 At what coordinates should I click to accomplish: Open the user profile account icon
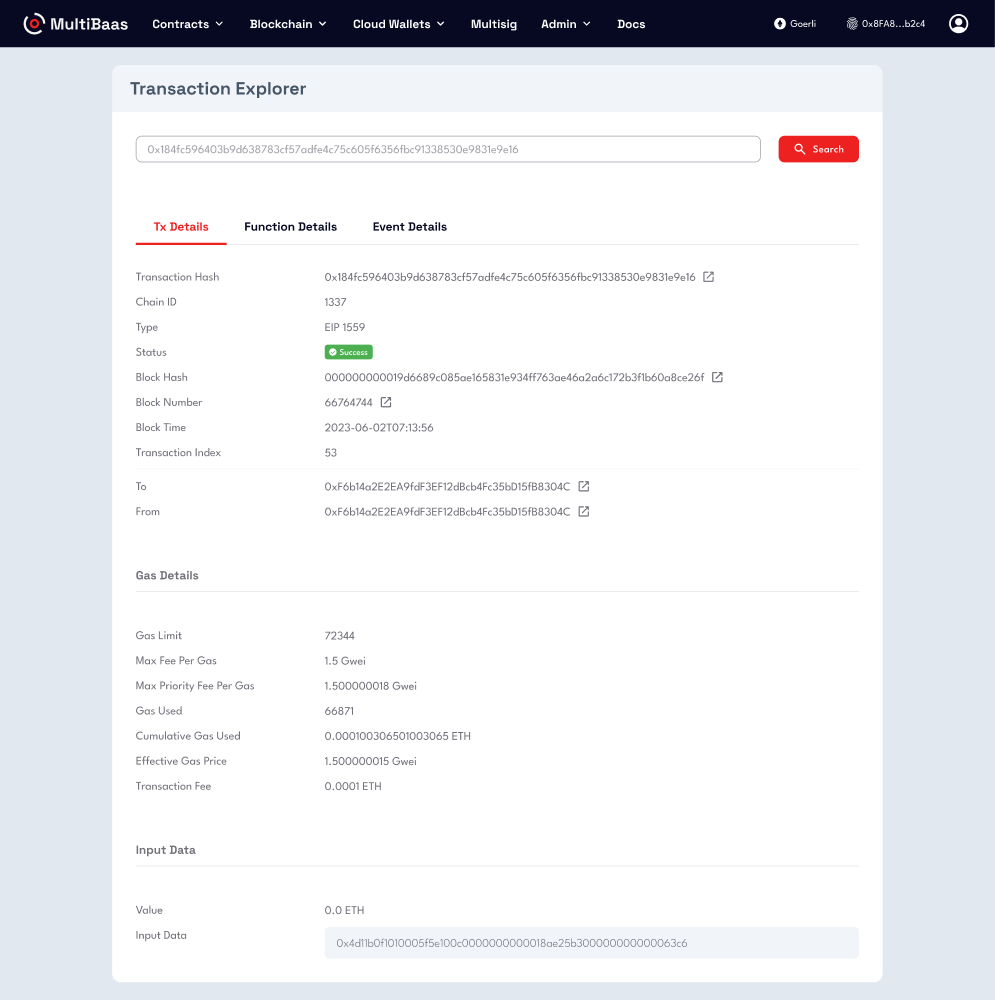pyautogui.click(x=958, y=23)
